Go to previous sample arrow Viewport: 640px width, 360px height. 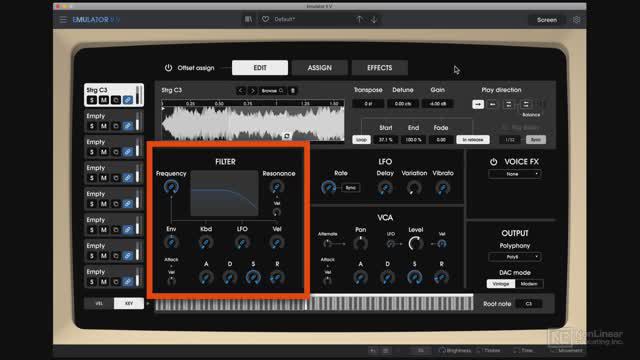coord(240,91)
